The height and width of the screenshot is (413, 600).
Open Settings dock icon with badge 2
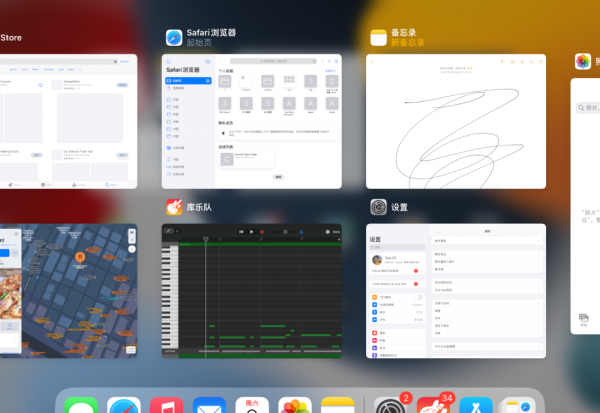tap(390, 405)
